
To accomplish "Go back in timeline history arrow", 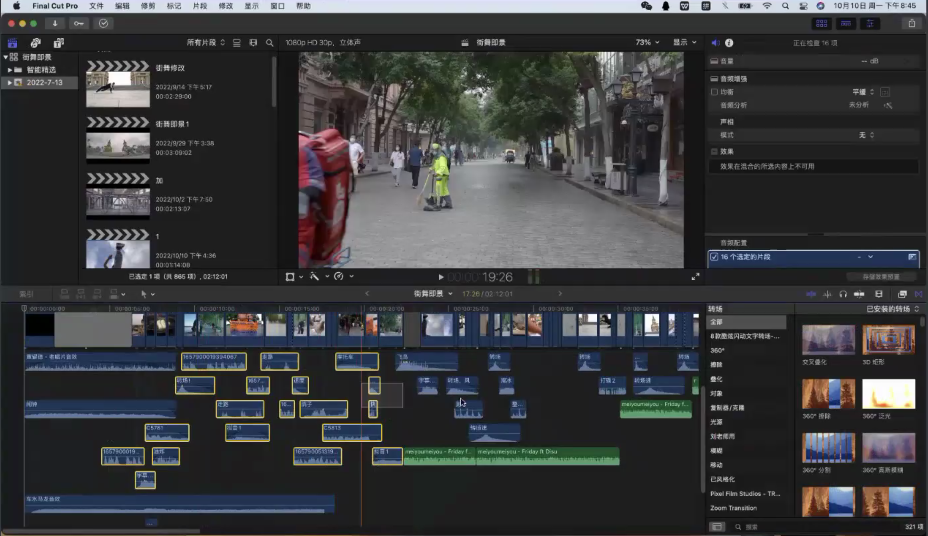I will [x=367, y=293].
